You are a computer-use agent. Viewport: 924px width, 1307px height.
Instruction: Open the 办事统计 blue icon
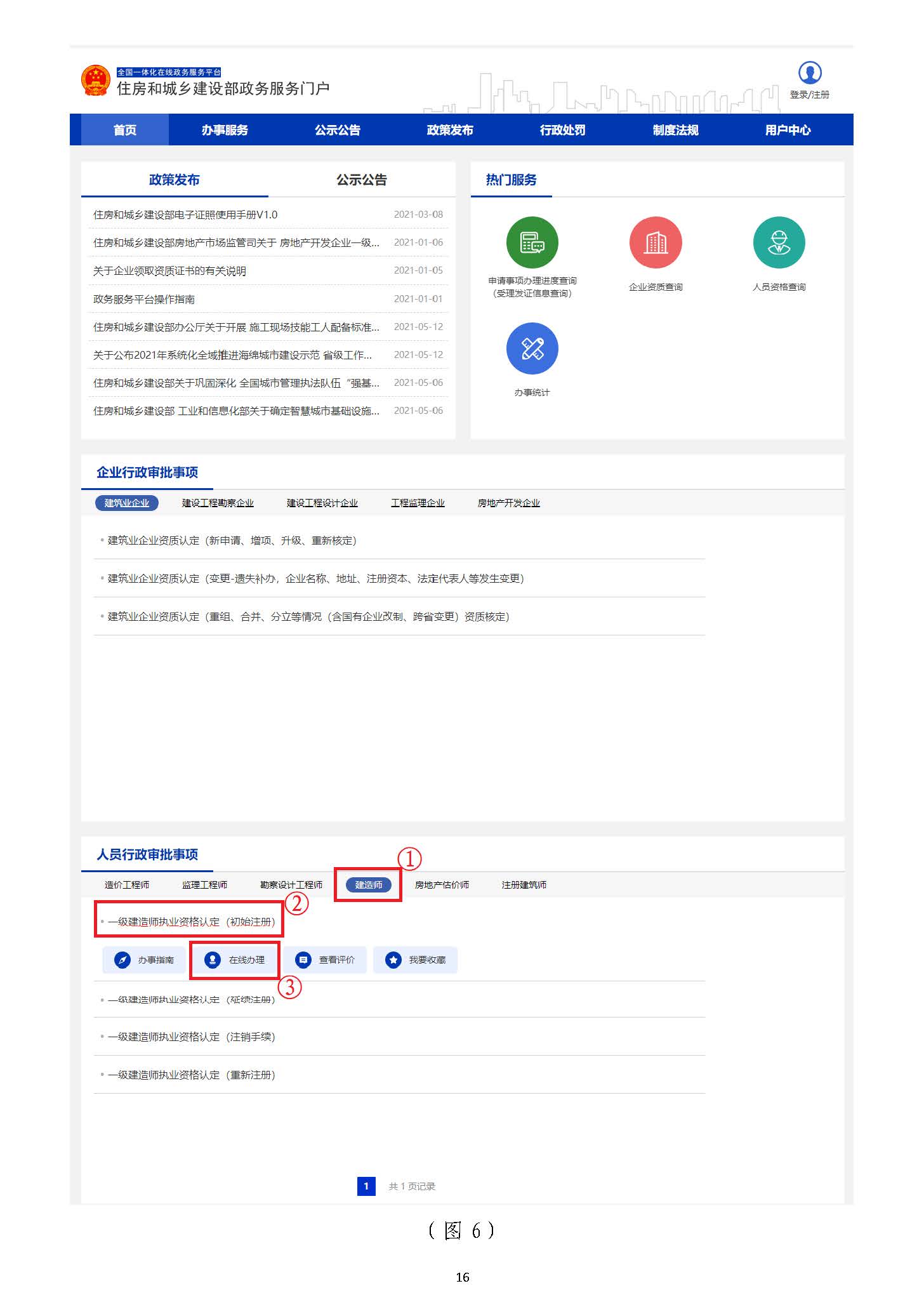pyautogui.click(x=532, y=348)
